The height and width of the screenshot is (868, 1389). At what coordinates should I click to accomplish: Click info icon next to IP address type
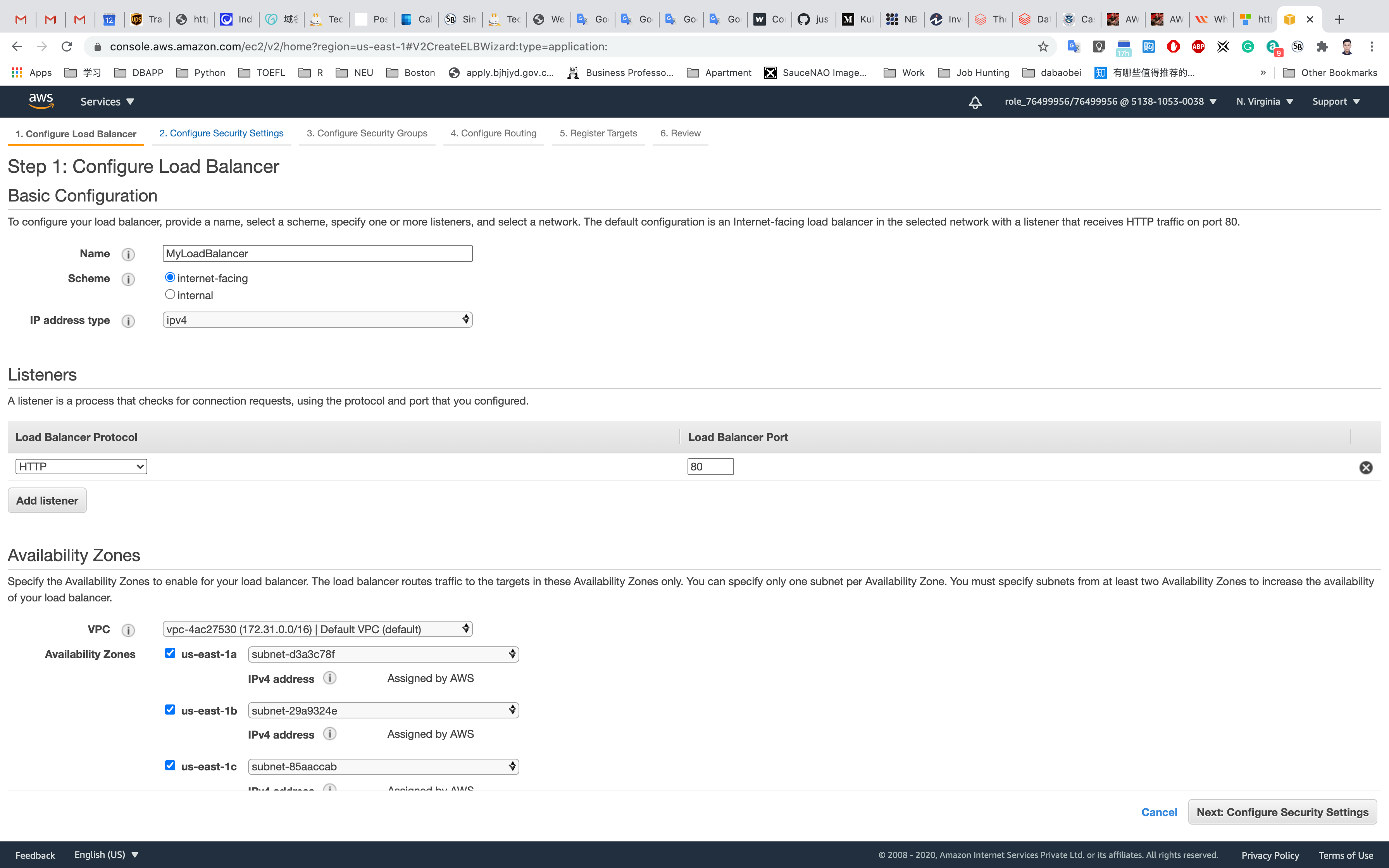128,321
